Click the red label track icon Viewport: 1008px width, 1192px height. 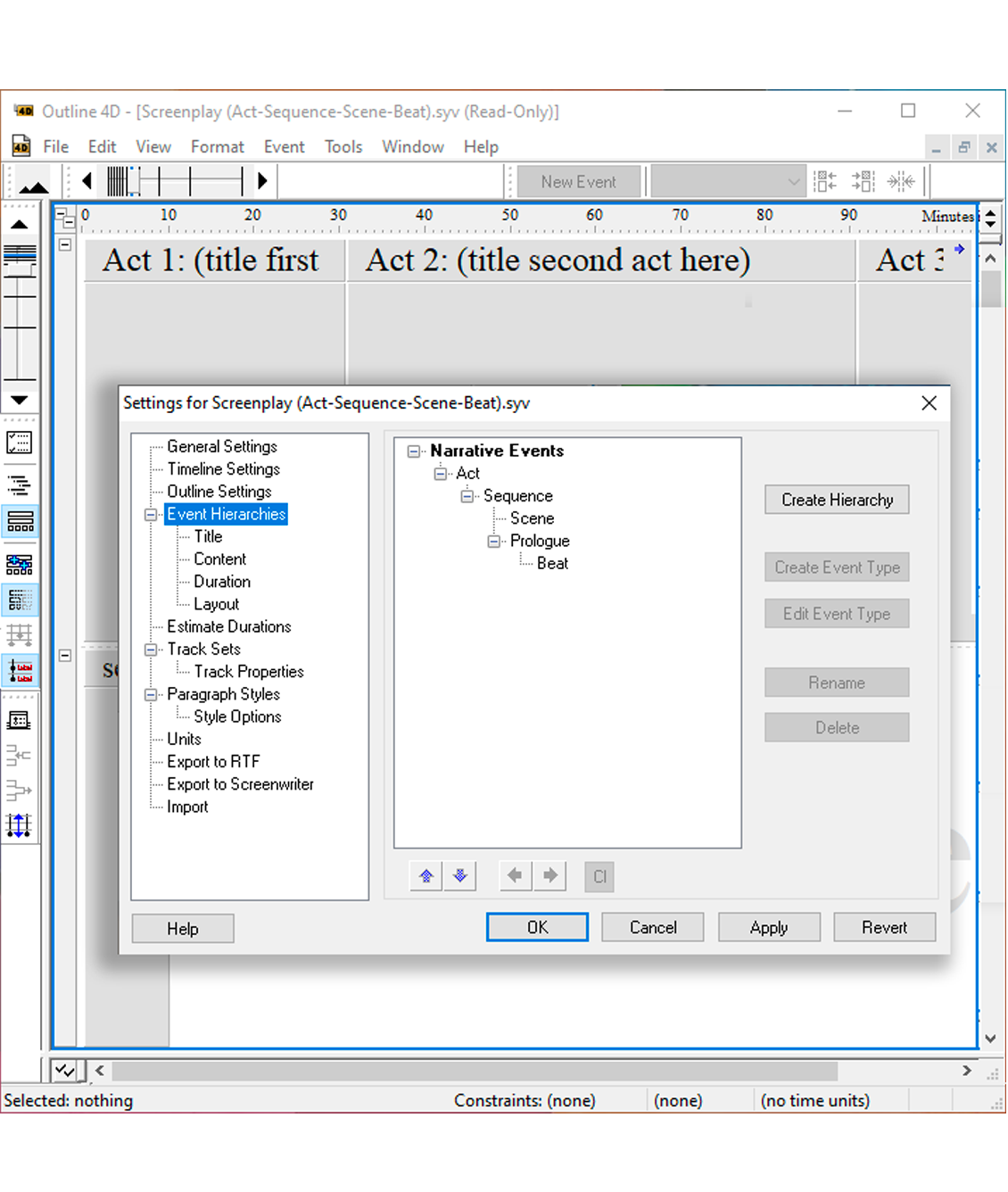pos(20,670)
